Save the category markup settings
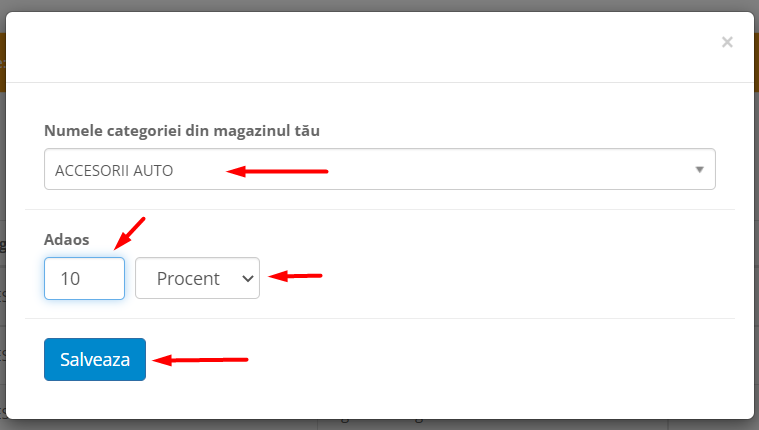 [95, 359]
